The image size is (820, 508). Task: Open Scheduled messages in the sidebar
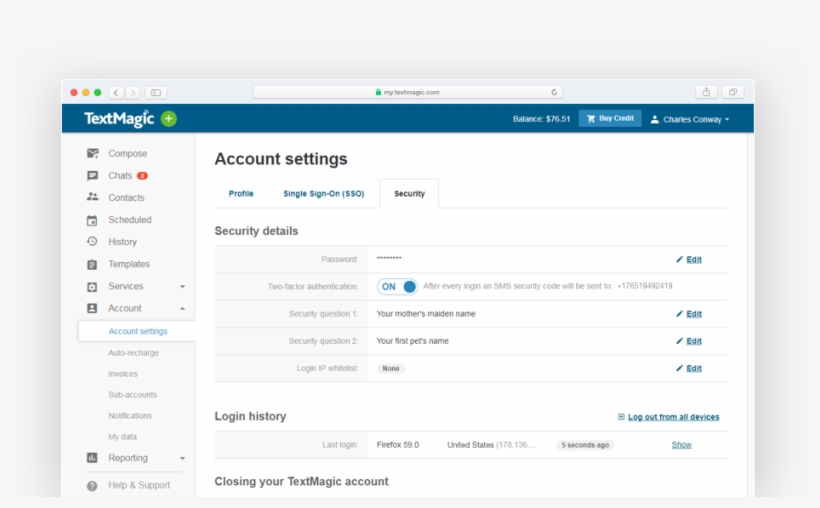point(129,220)
